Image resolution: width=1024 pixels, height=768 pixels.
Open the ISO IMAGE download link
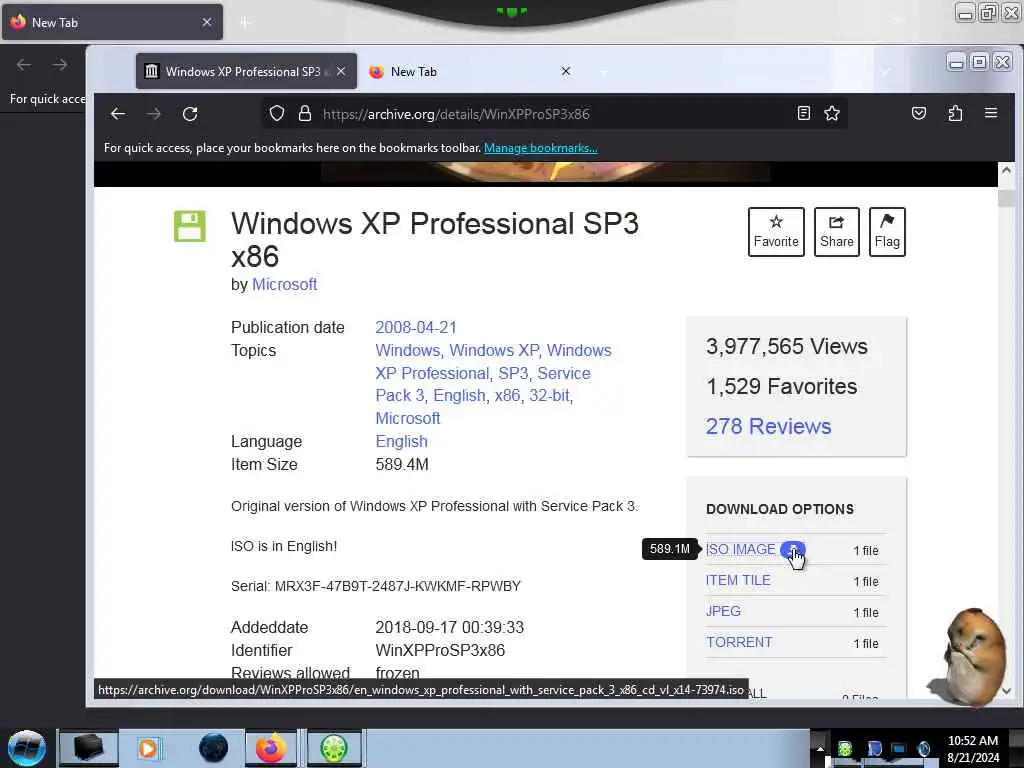click(x=740, y=549)
